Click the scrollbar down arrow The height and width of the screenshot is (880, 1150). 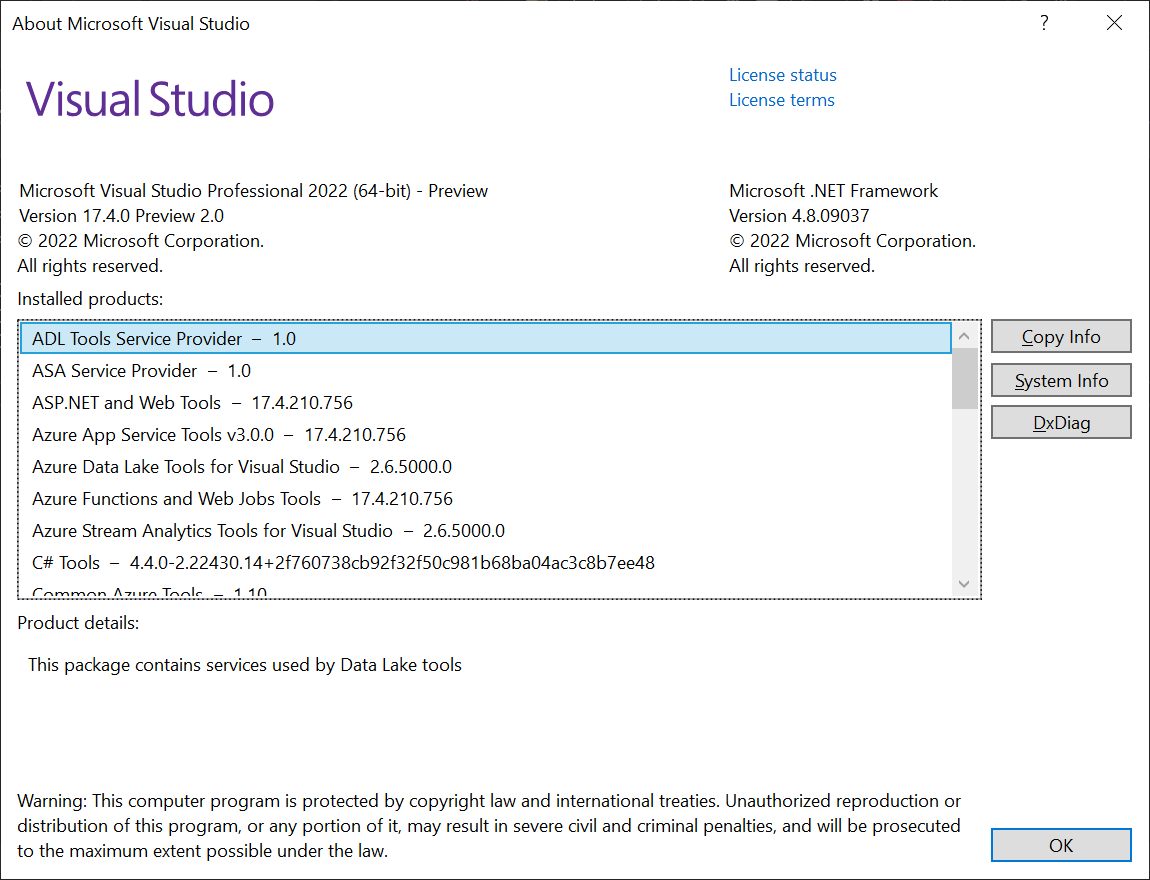963,583
